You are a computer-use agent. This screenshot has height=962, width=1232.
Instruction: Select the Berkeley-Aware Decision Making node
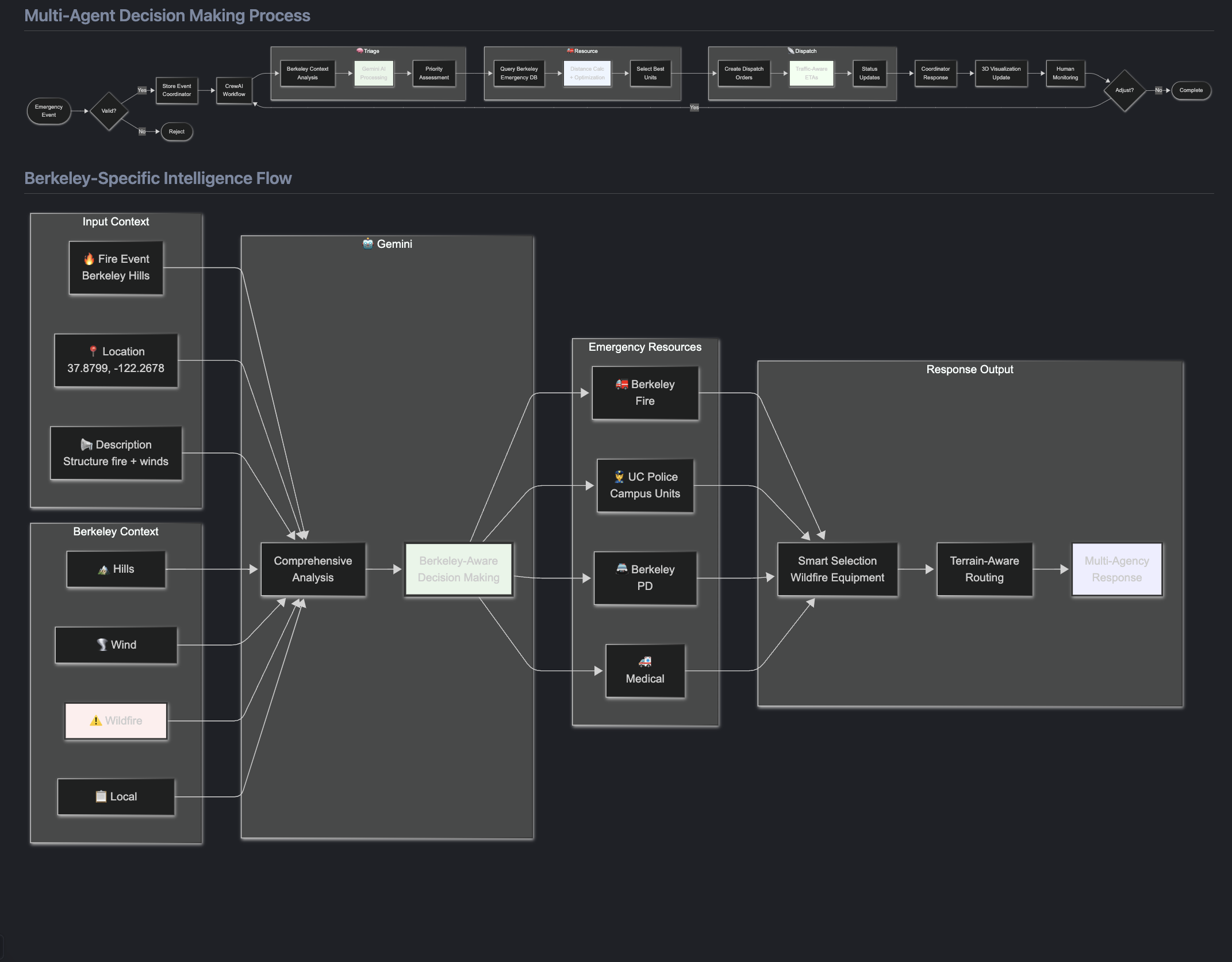[x=458, y=569]
